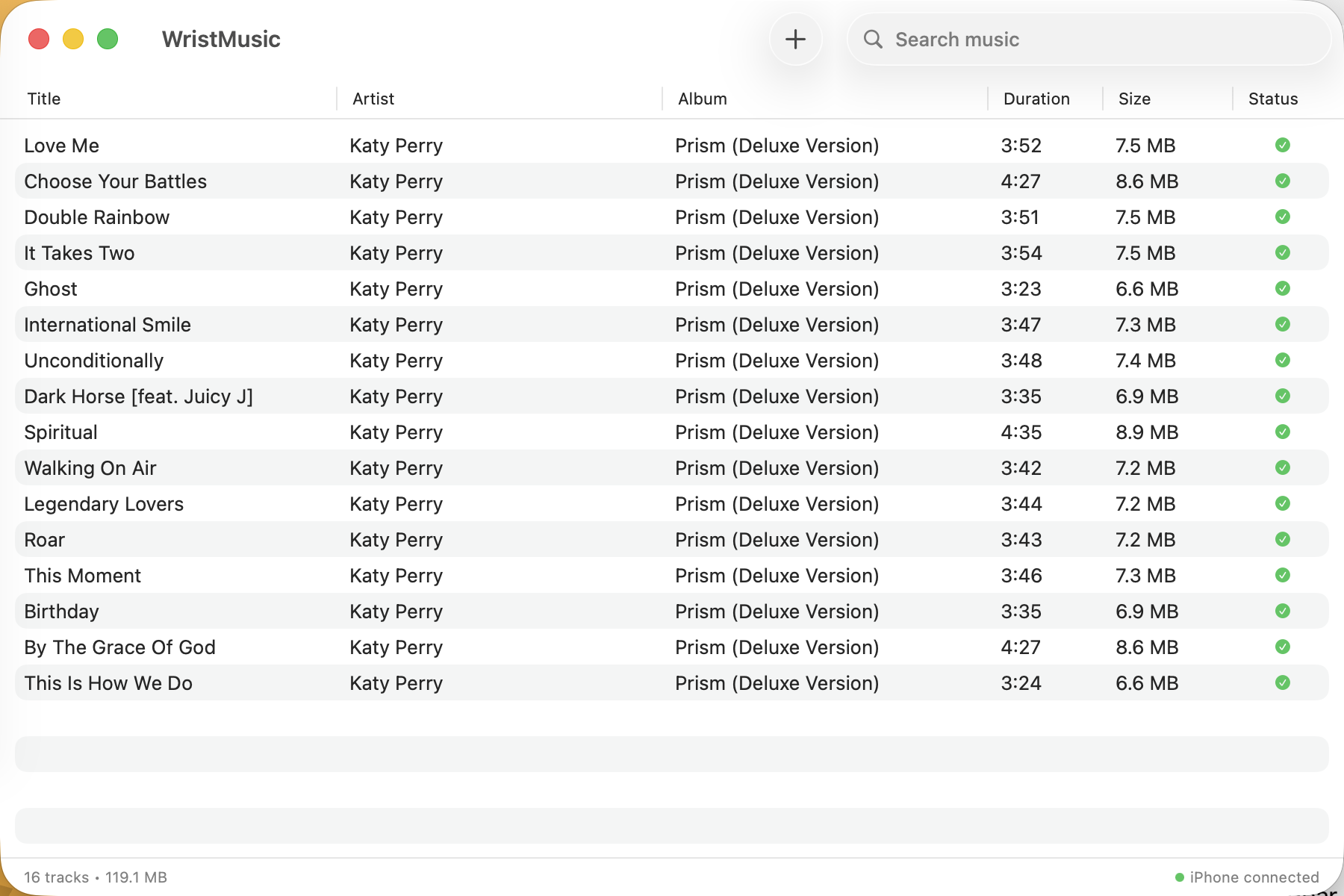The image size is (1344, 896).
Task: Click the Size column header
Action: tap(1133, 99)
